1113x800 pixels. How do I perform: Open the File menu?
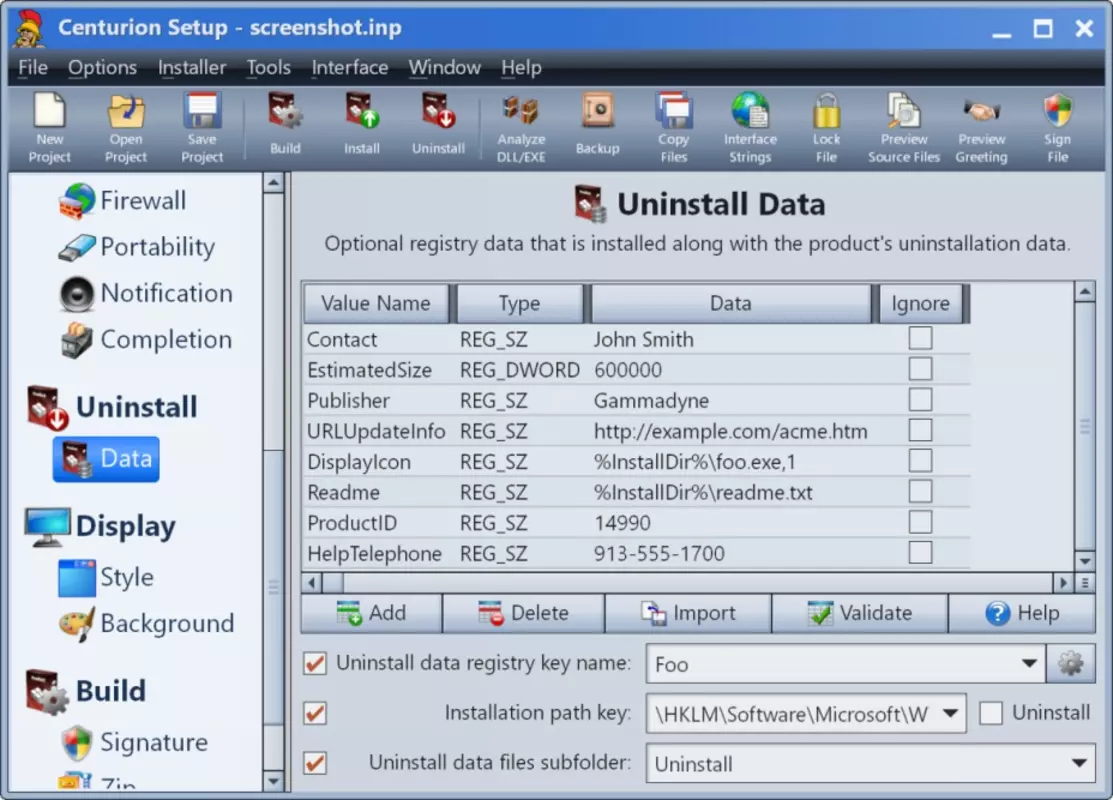pyautogui.click(x=33, y=67)
